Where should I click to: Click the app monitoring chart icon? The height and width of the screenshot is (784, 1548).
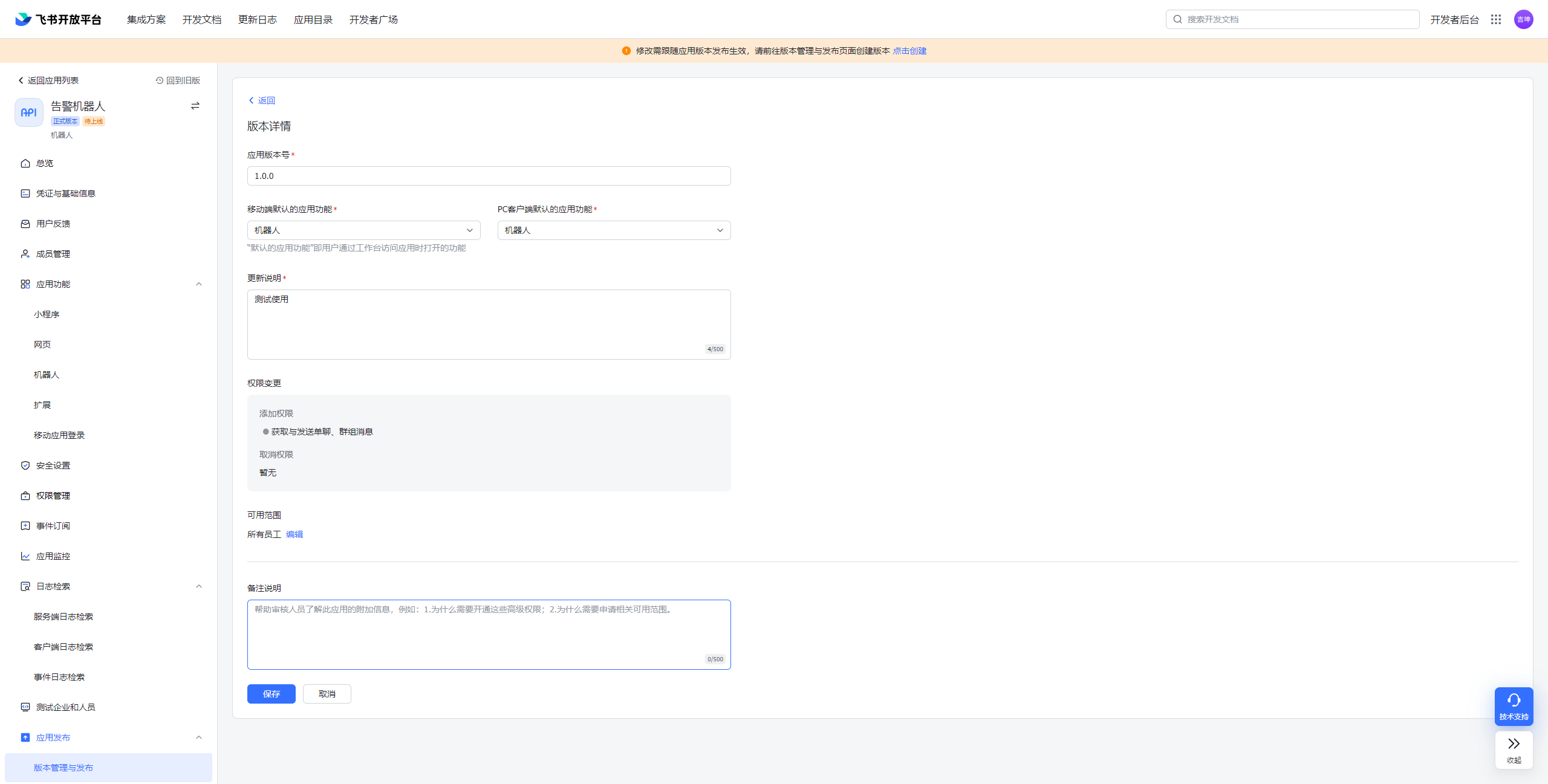25,556
